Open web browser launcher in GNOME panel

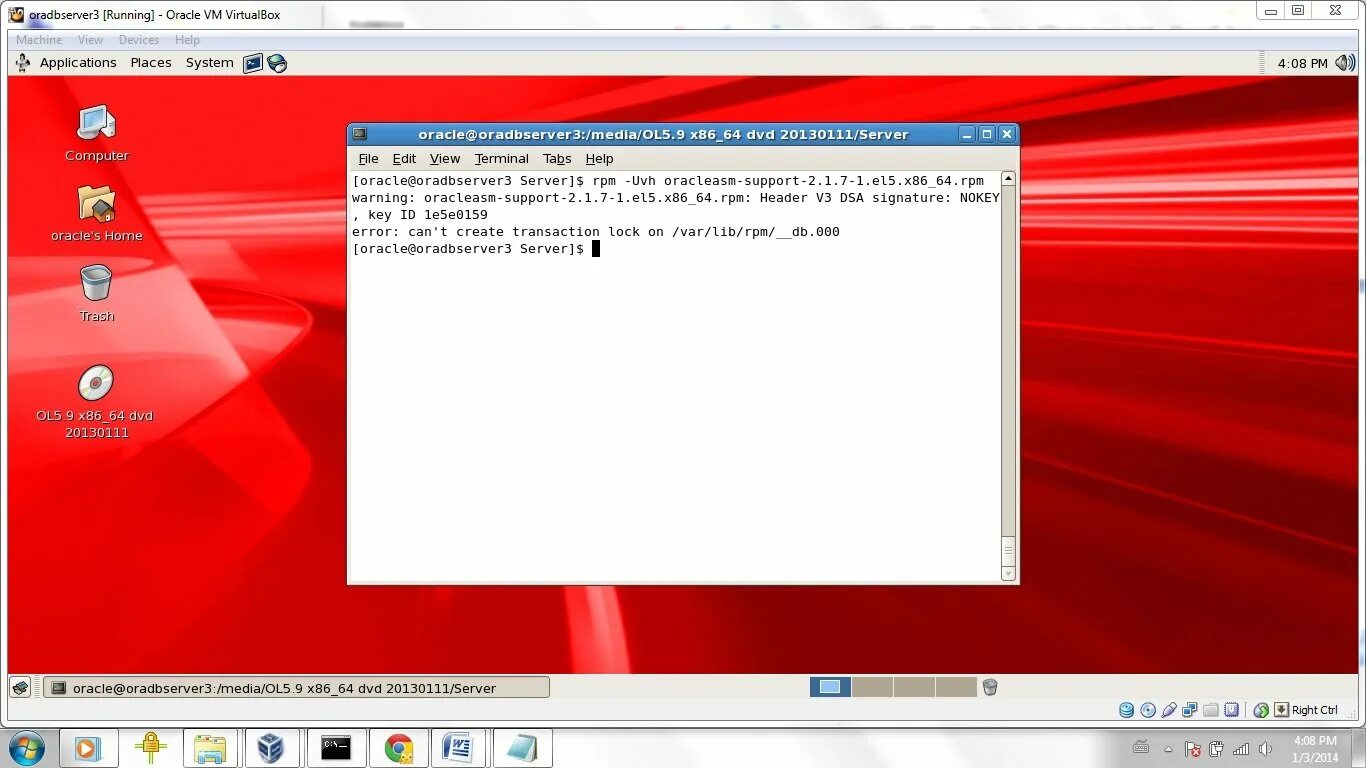coord(277,63)
